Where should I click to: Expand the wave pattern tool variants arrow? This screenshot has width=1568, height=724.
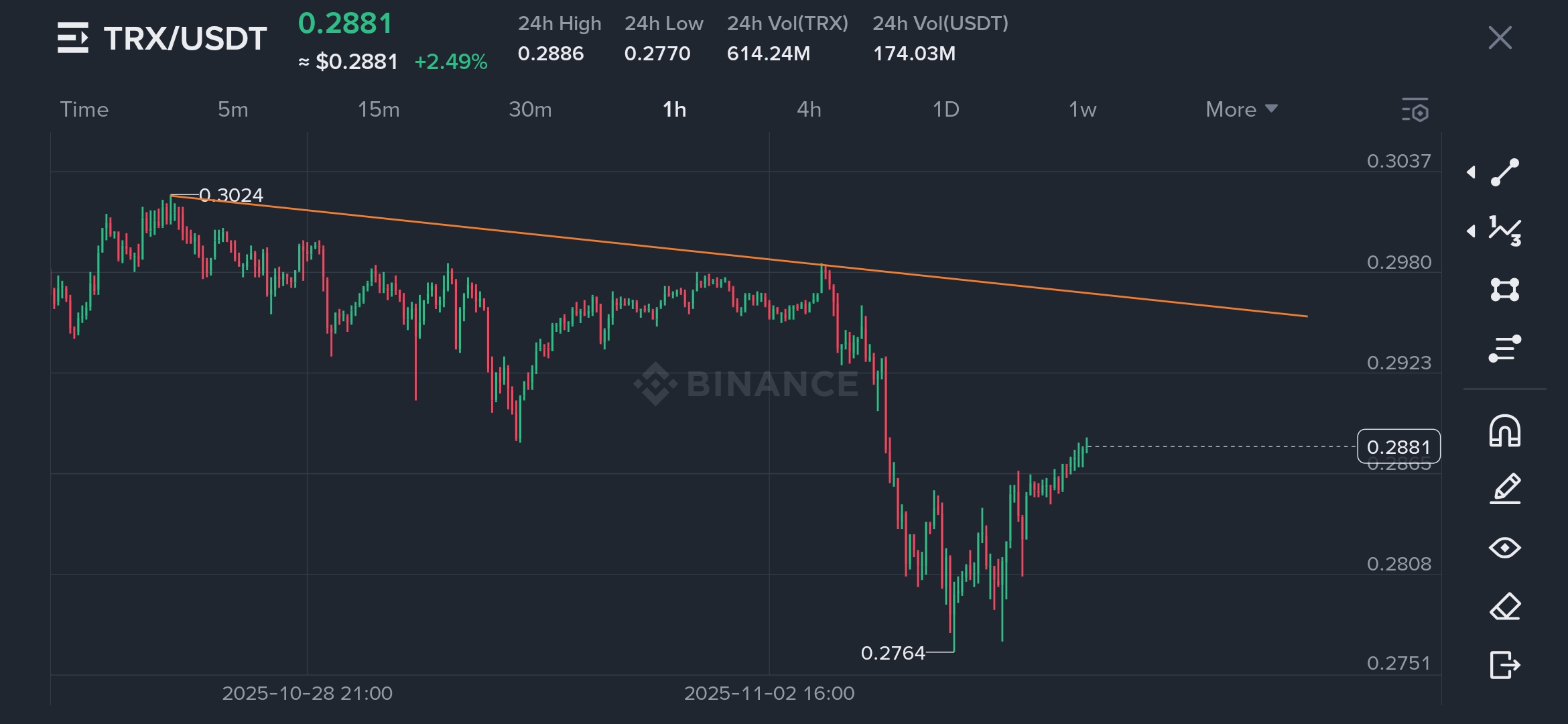(1471, 231)
